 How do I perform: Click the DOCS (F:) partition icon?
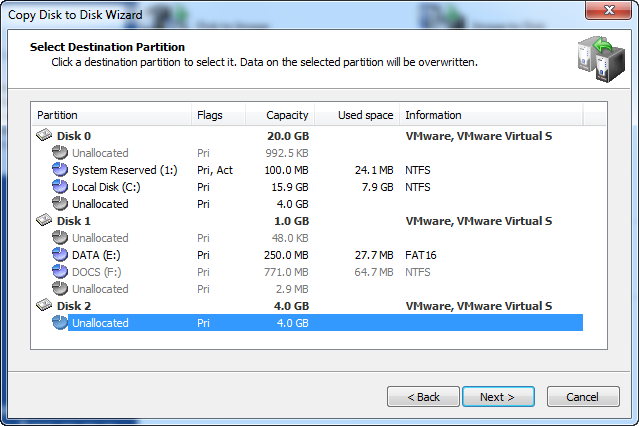[x=60, y=271]
